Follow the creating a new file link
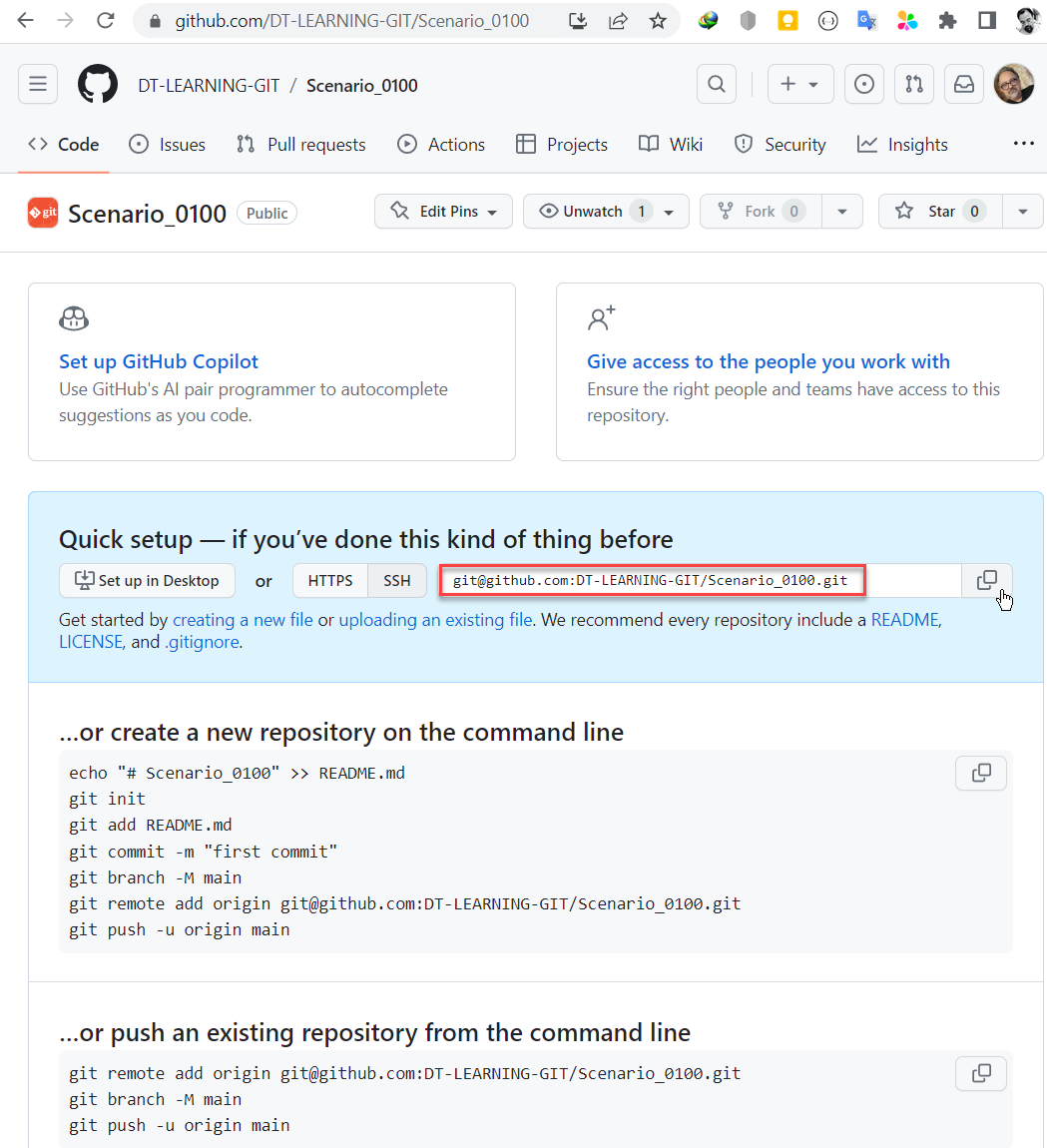This screenshot has height=1148, width=1047. point(242,620)
